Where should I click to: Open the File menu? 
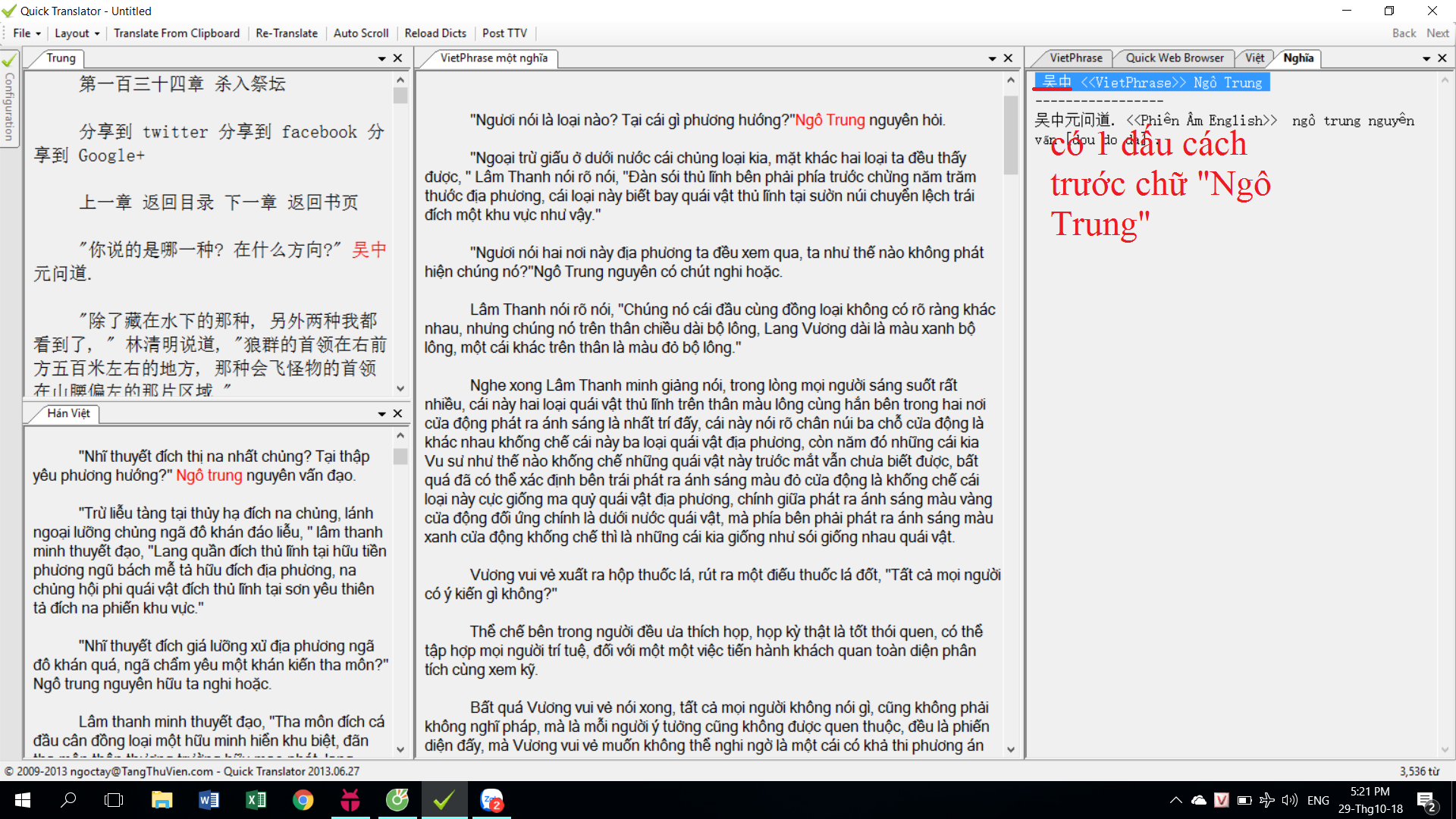[26, 33]
